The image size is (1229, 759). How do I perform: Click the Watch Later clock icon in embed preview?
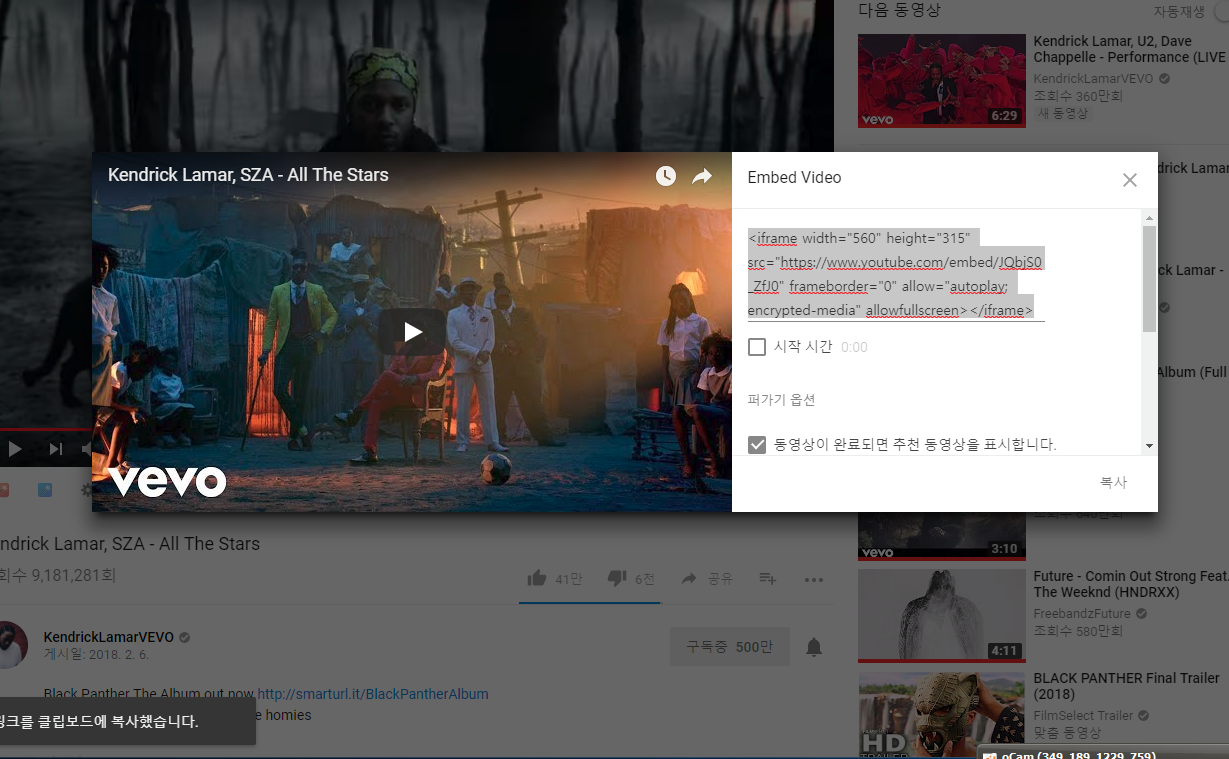pos(666,176)
